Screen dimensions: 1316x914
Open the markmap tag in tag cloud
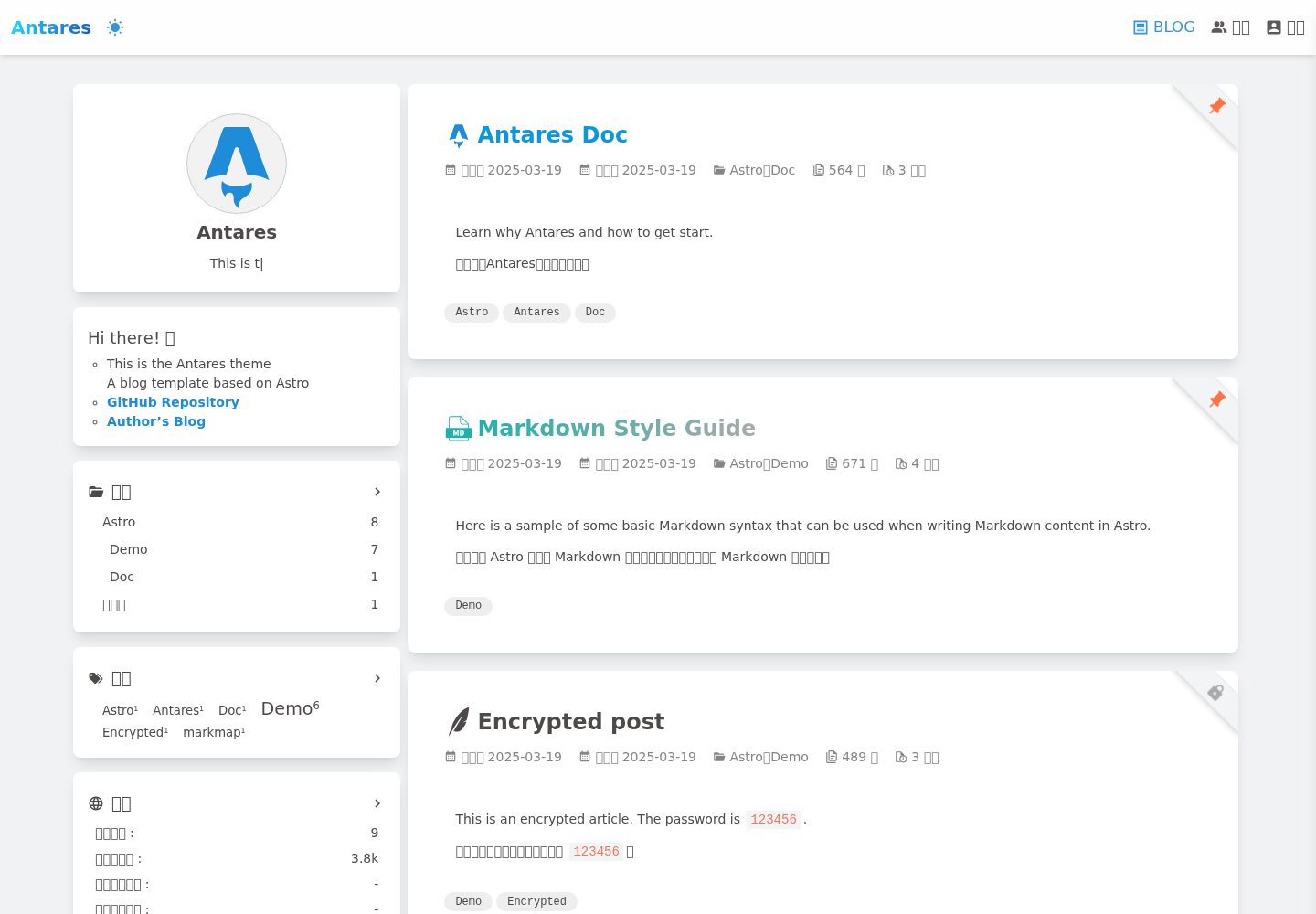pyautogui.click(x=214, y=732)
